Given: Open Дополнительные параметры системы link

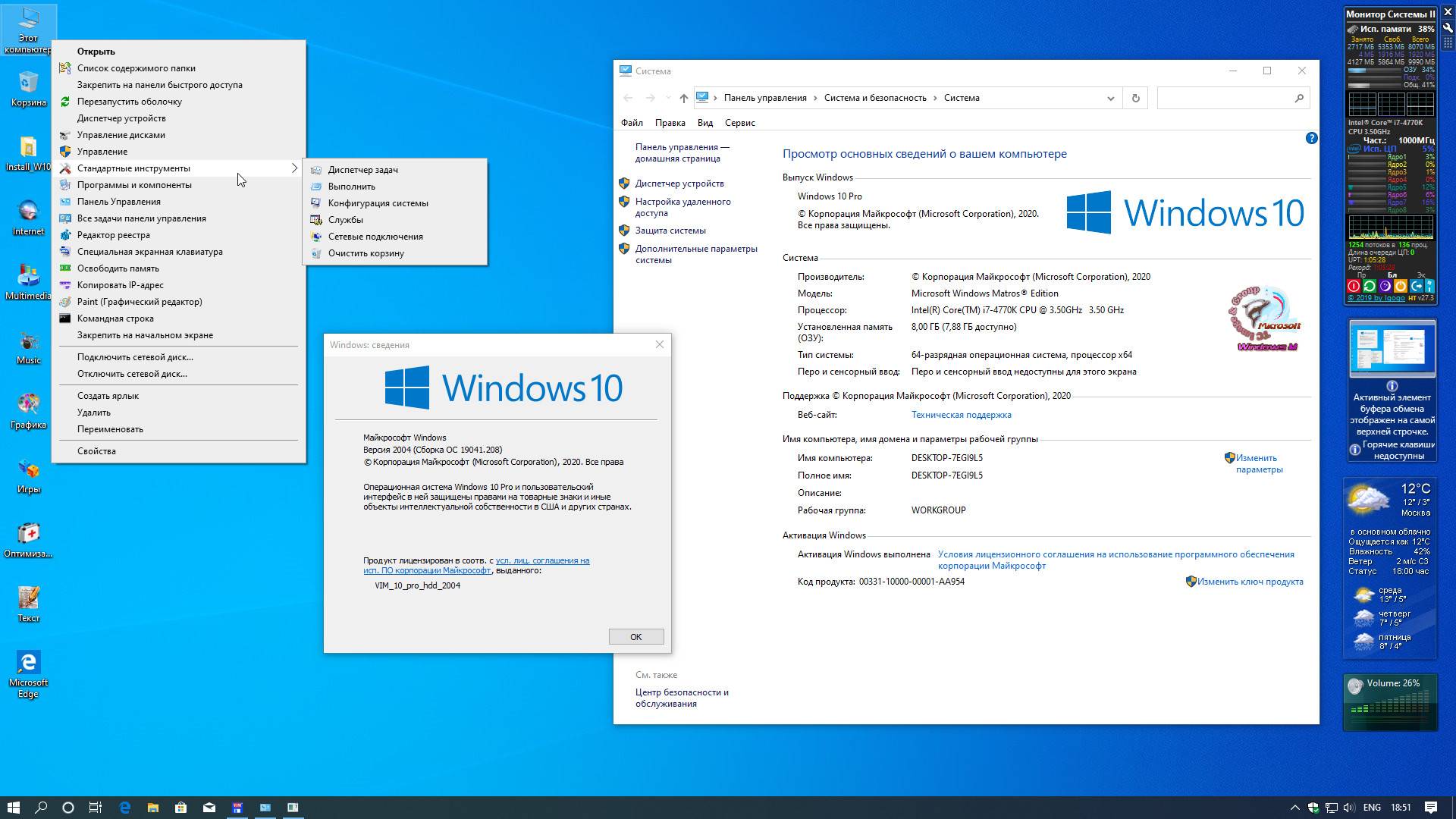Looking at the screenshot, I should pyautogui.click(x=695, y=254).
